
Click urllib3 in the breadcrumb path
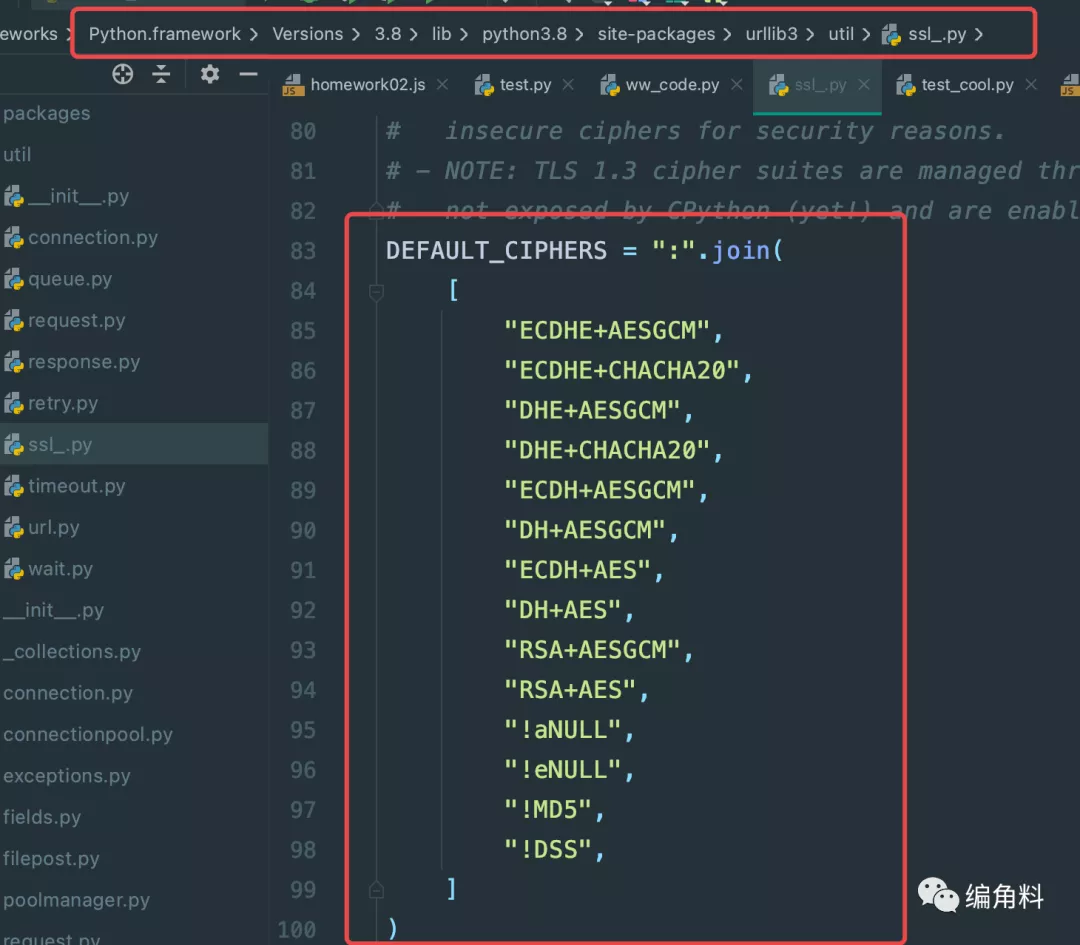click(x=772, y=34)
